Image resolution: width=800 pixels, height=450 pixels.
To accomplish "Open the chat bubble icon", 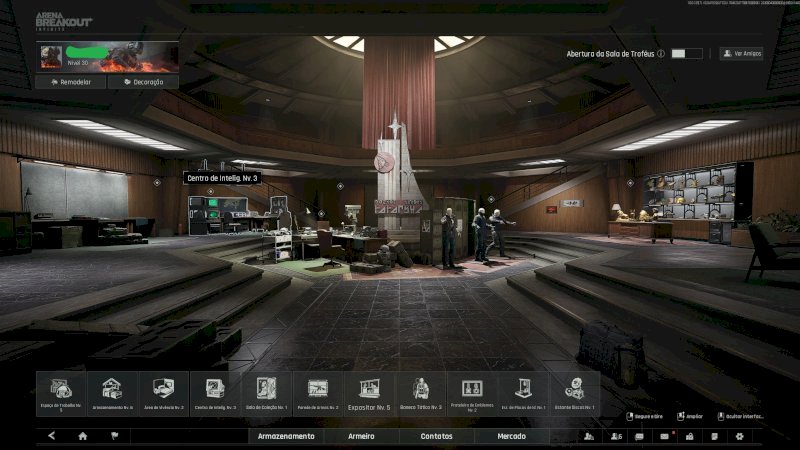I will click(x=639, y=436).
